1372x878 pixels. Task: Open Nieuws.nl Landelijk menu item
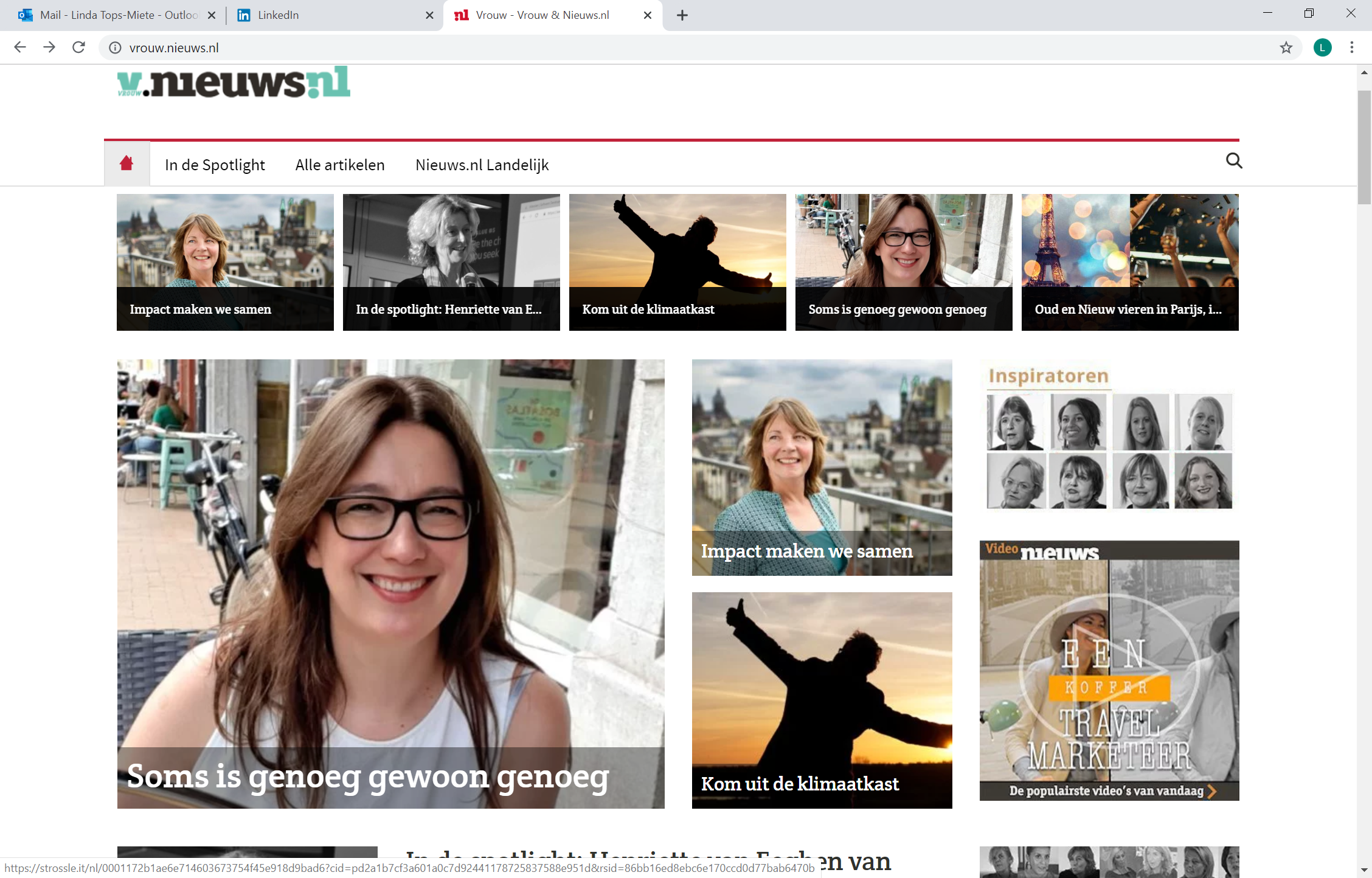(x=482, y=165)
